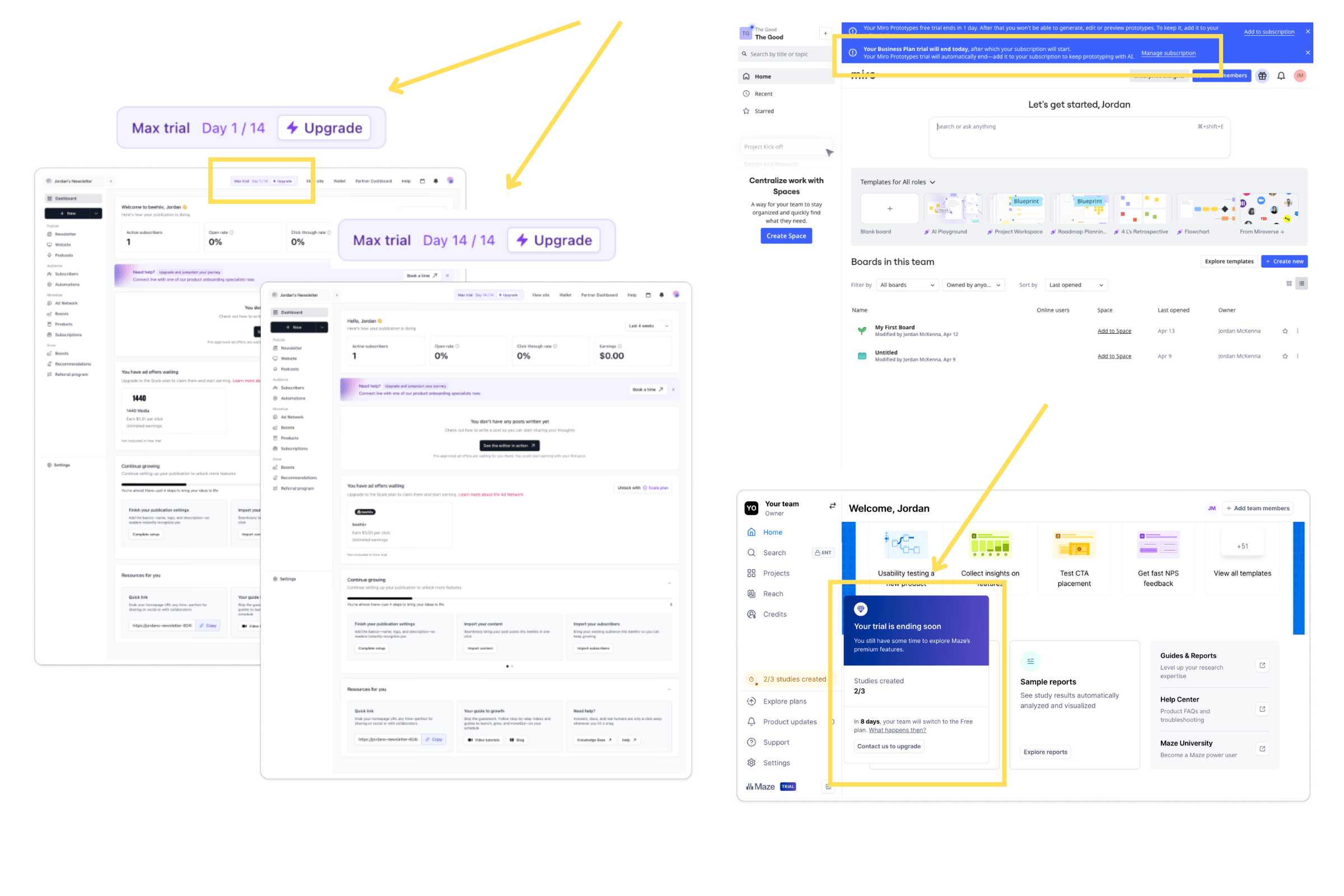Click Upgrade in the Day 1 / 14 callout
The height and width of the screenshot is (896, 1344).
pyautogui.click(x=324, y=128)
